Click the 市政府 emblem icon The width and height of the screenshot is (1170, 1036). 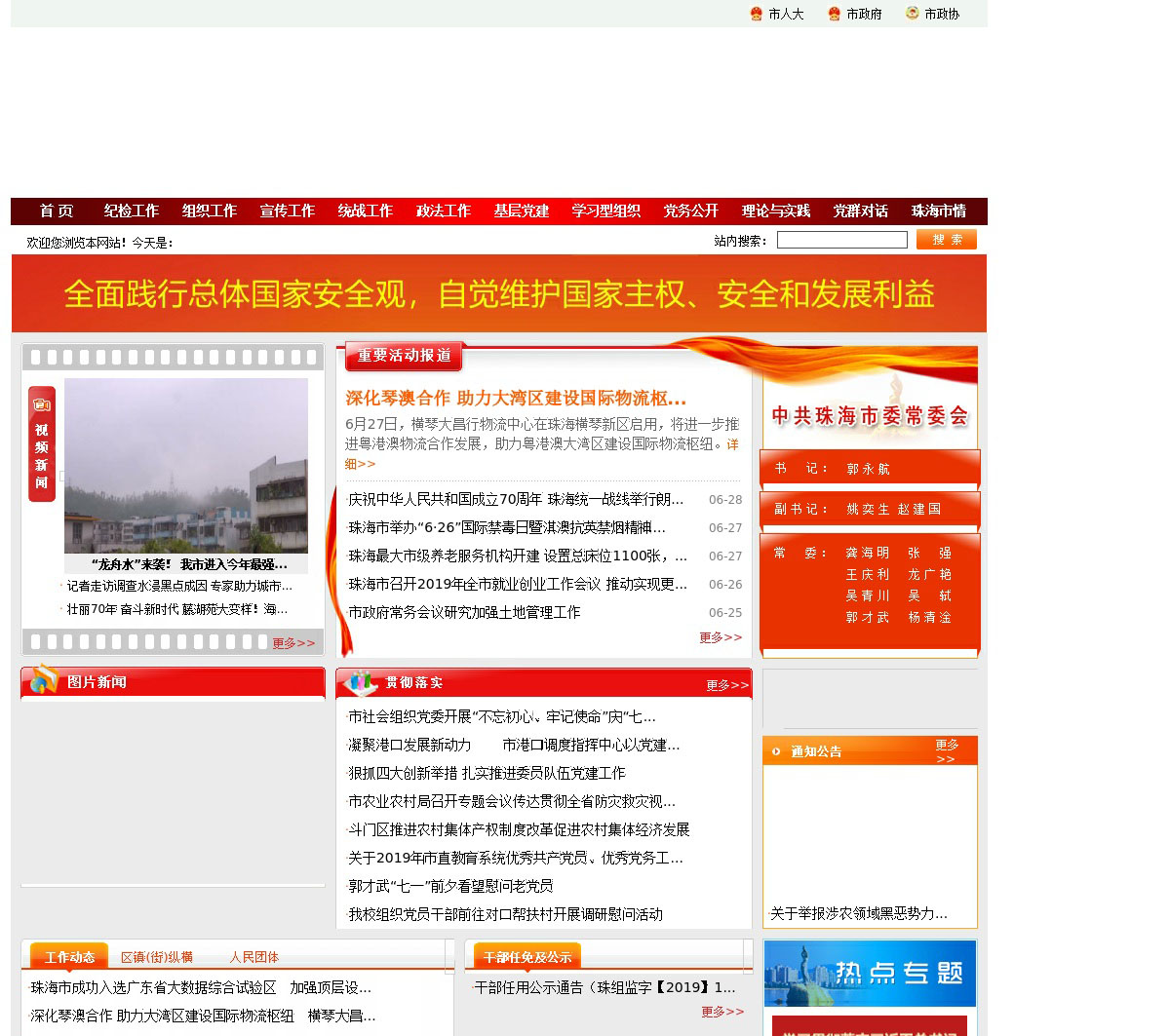tap(835, 14)
